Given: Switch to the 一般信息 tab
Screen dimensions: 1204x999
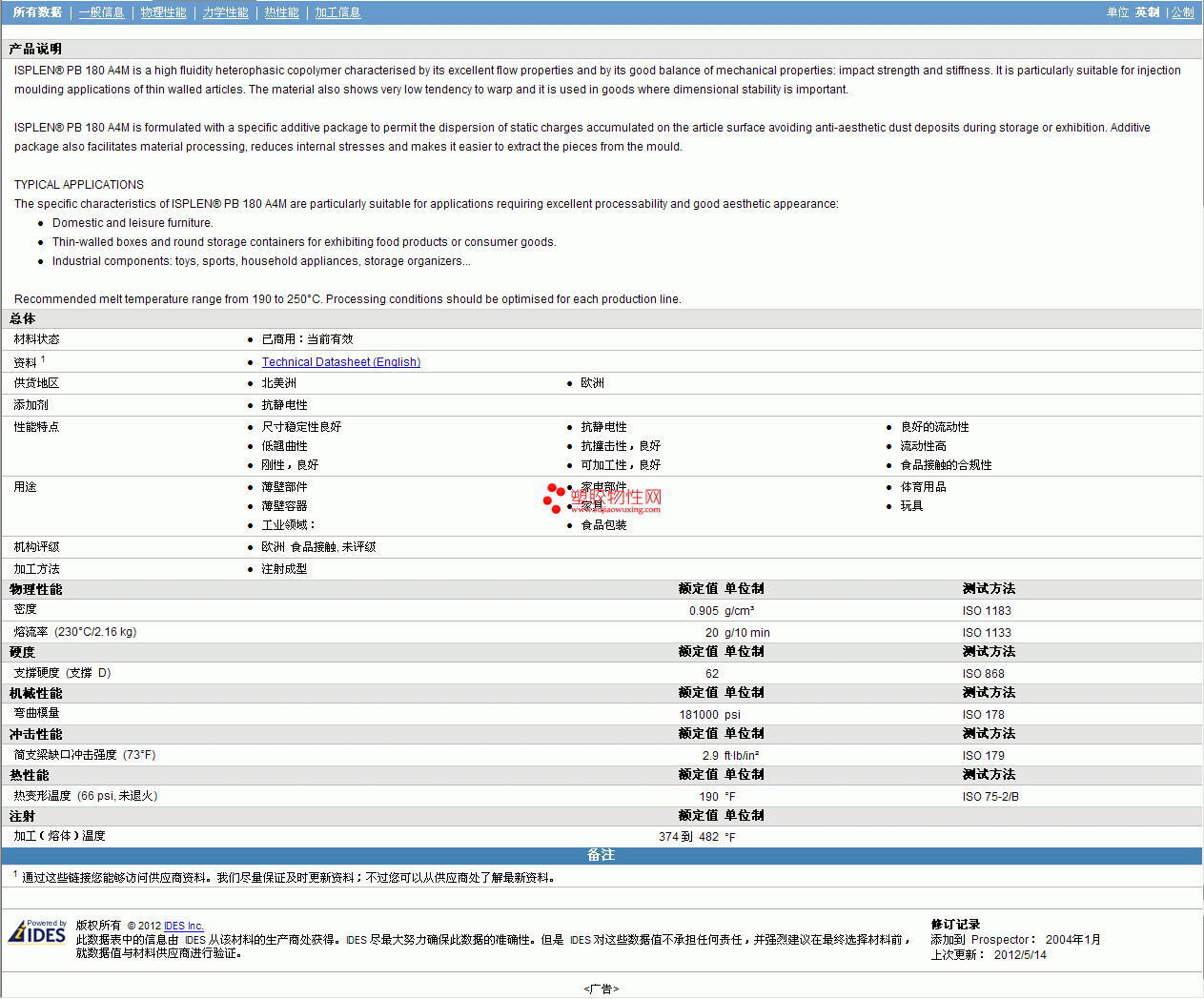Looking at the screenshot, I should tap(101, 12).
